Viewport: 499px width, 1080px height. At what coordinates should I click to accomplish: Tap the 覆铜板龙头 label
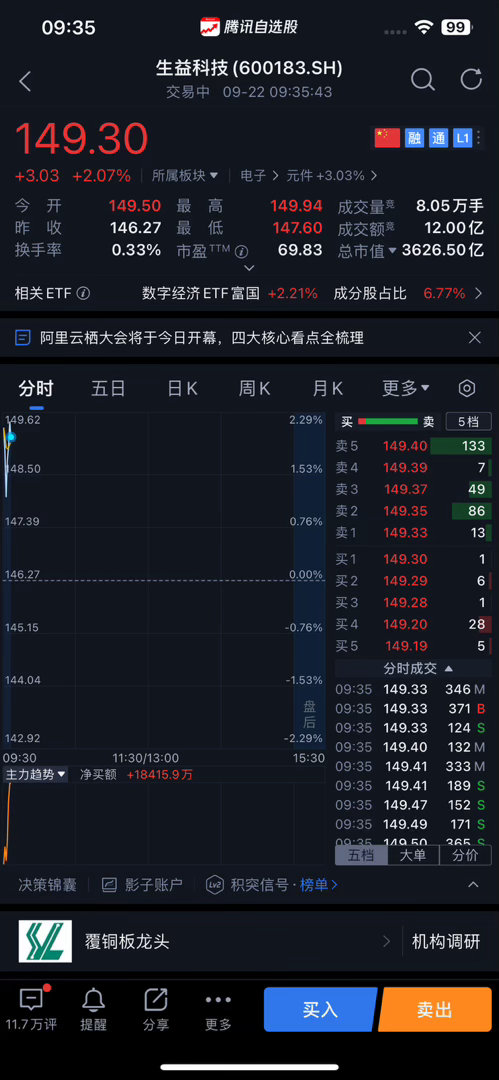point(127,942)
